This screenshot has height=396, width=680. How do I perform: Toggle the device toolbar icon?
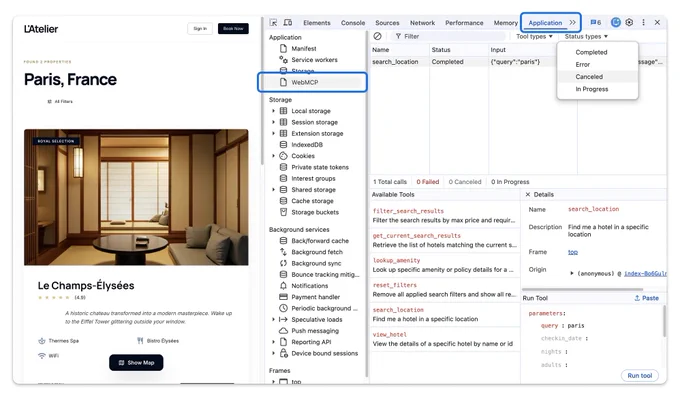[x=288, y=23]
